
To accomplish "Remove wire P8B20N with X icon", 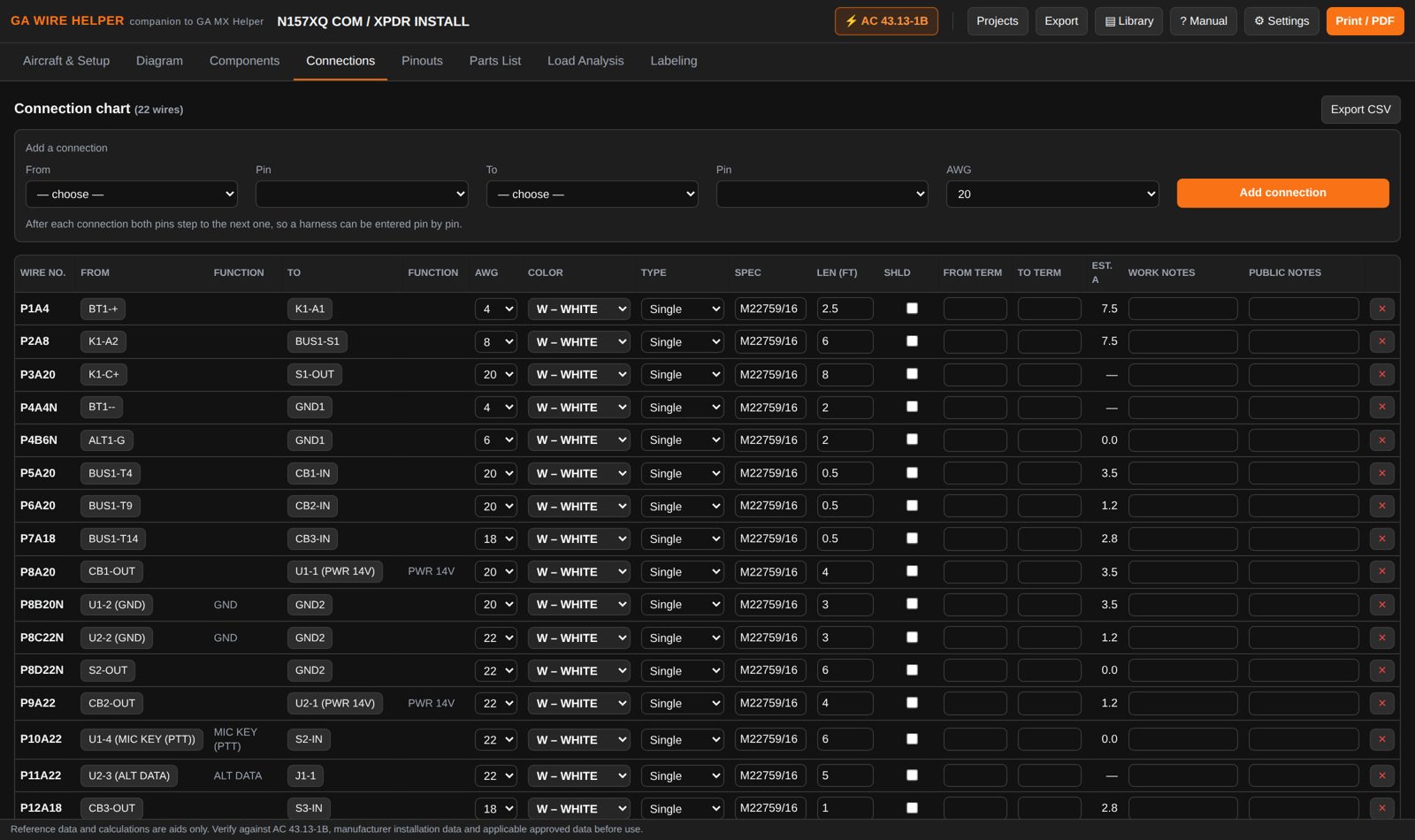I will (x=1381, y=604).
